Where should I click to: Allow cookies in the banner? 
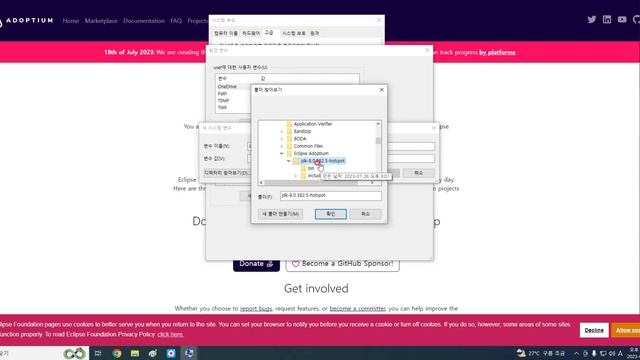(x=626, y=330)
